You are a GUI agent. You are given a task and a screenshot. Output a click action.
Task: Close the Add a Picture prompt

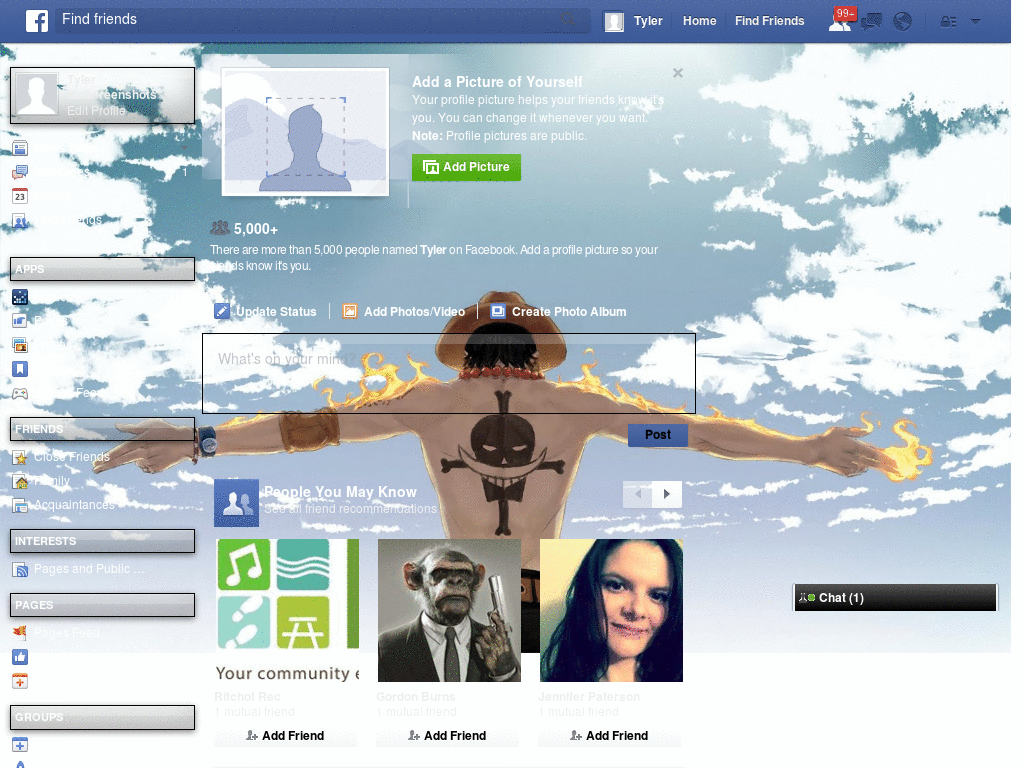click(x=678, y=73)
